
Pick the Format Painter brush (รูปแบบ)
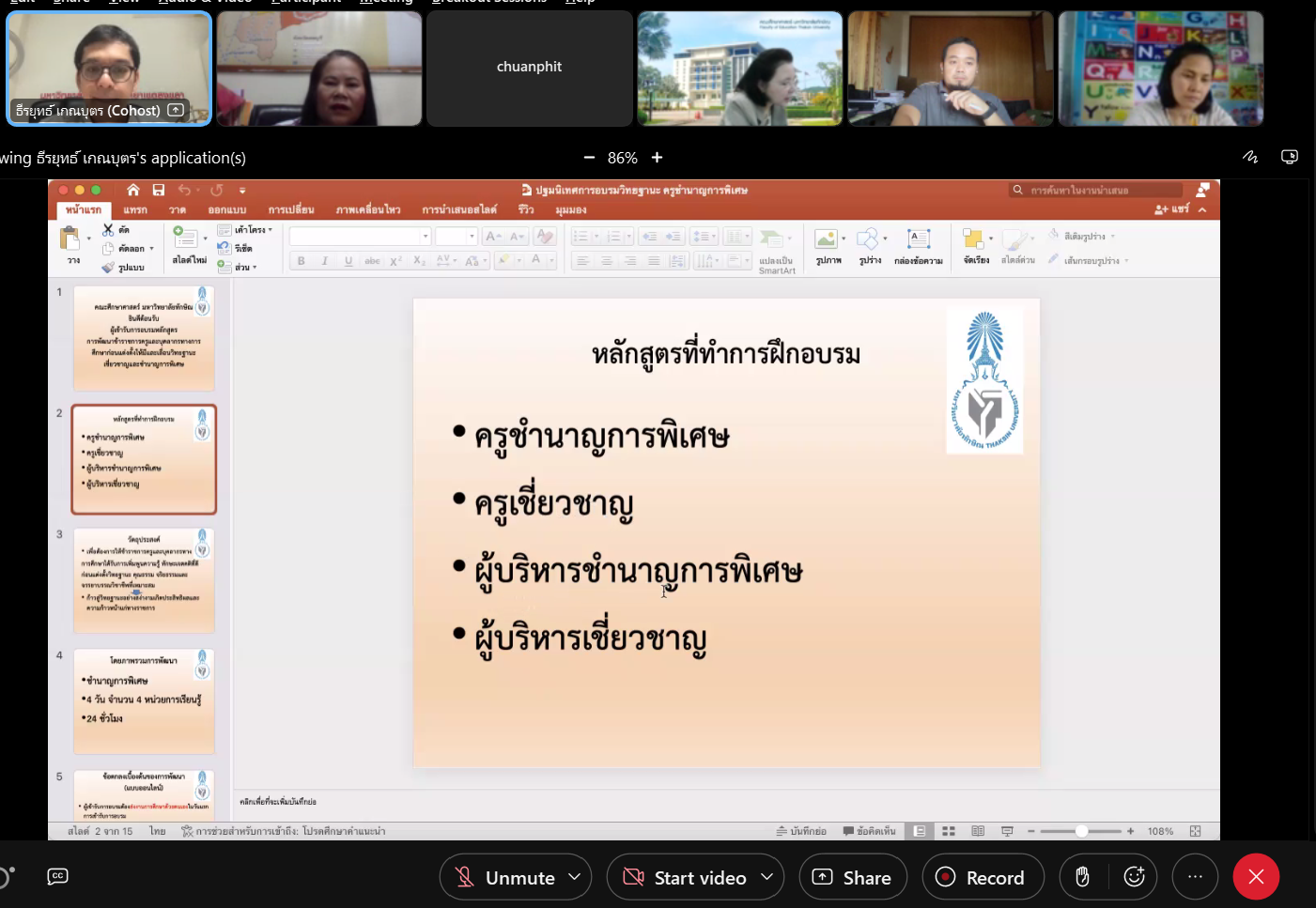pos(123,268)
